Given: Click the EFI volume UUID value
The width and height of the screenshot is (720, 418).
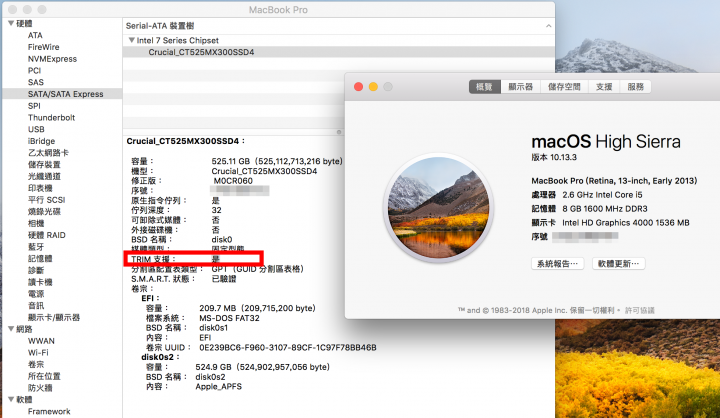Looking at the screenshot, I should tap(287, 347).
